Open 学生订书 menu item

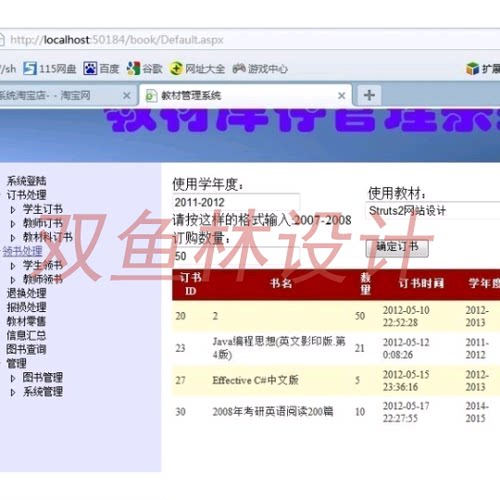[x=43, y=209]
